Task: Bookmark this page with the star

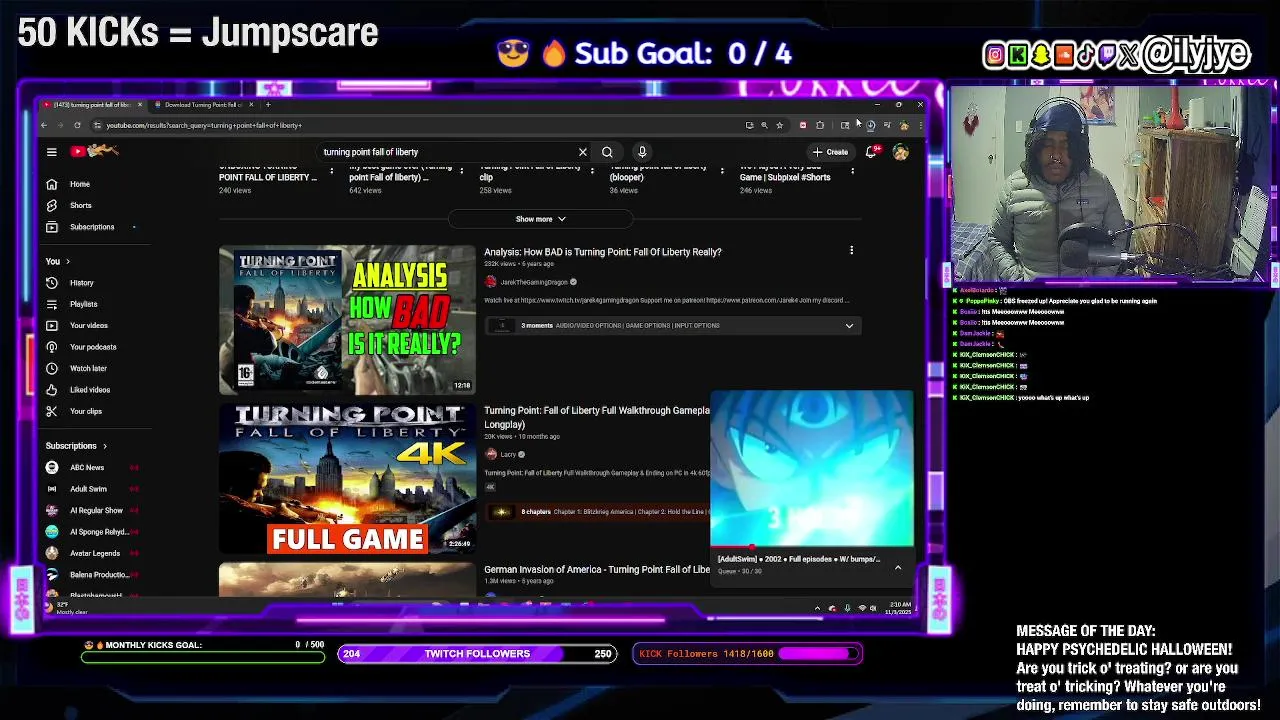Action: [x=779, y=125]
